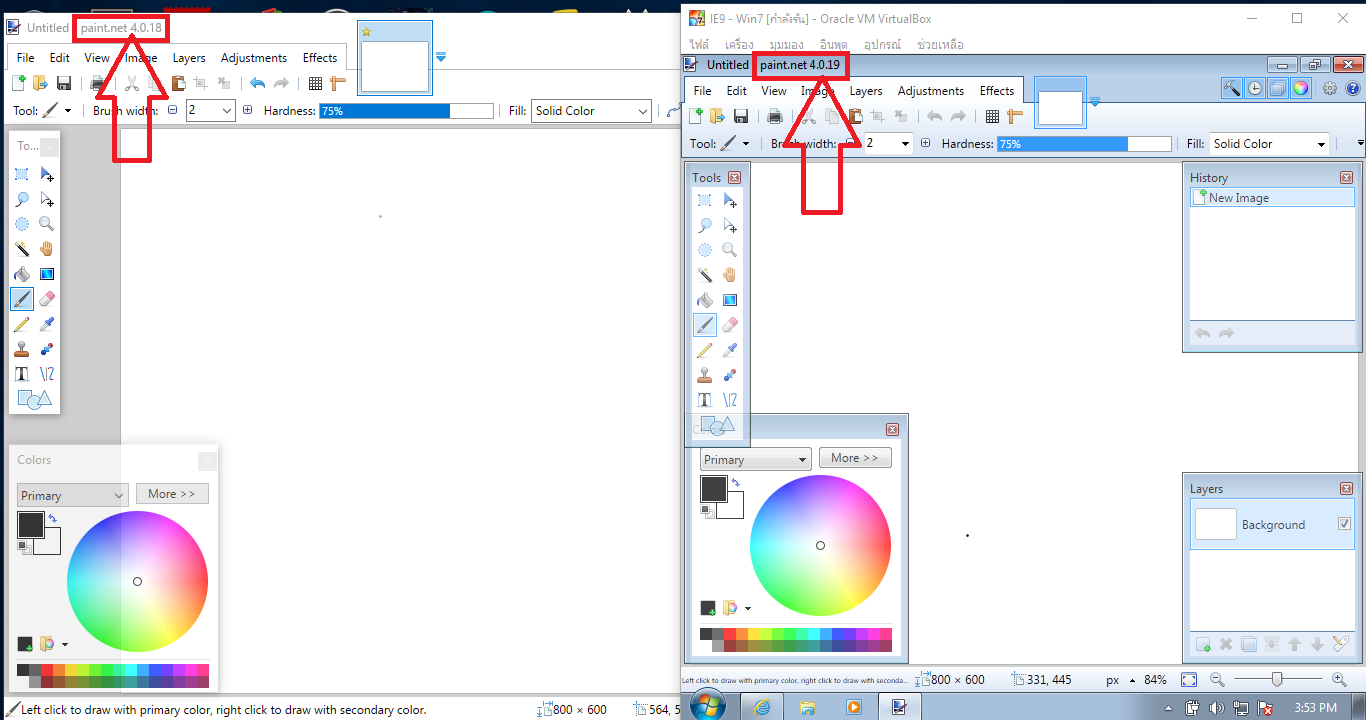This screenshot has height=720, width=1366.
Task: Open brush width dropdown in left window
Action: tap(226, 111)
